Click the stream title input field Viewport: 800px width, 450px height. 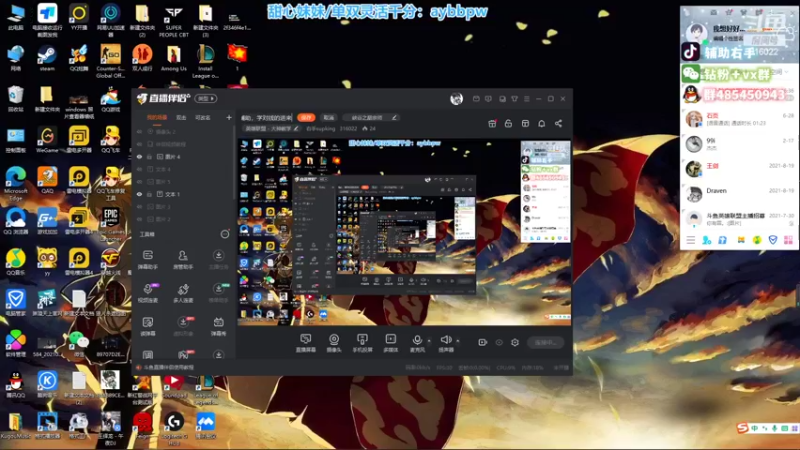tap(266, 117)
